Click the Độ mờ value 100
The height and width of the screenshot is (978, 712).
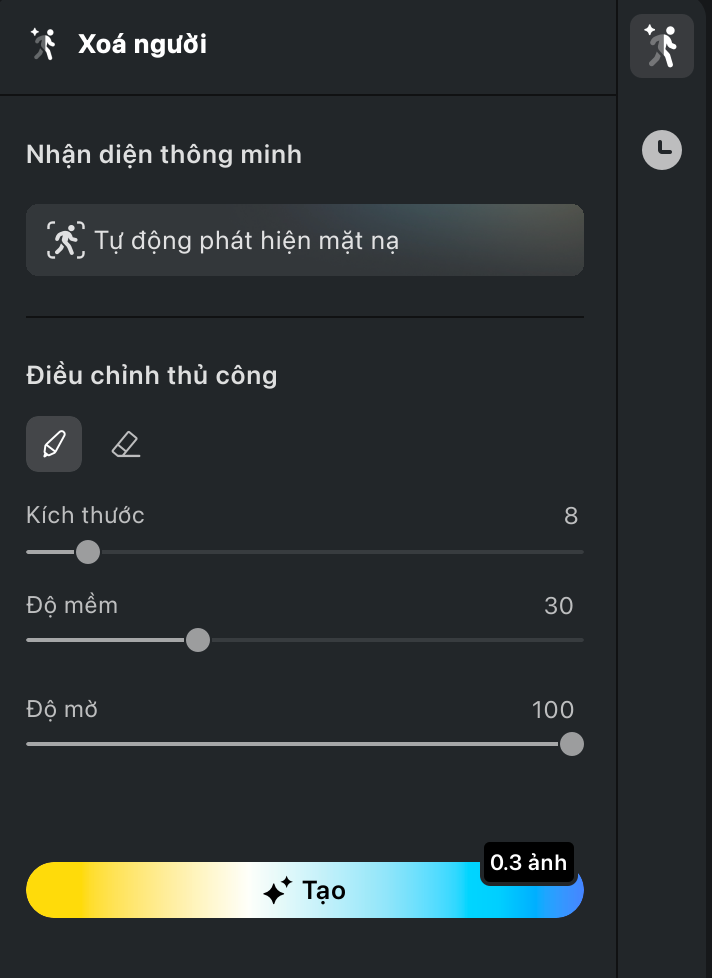553,710
